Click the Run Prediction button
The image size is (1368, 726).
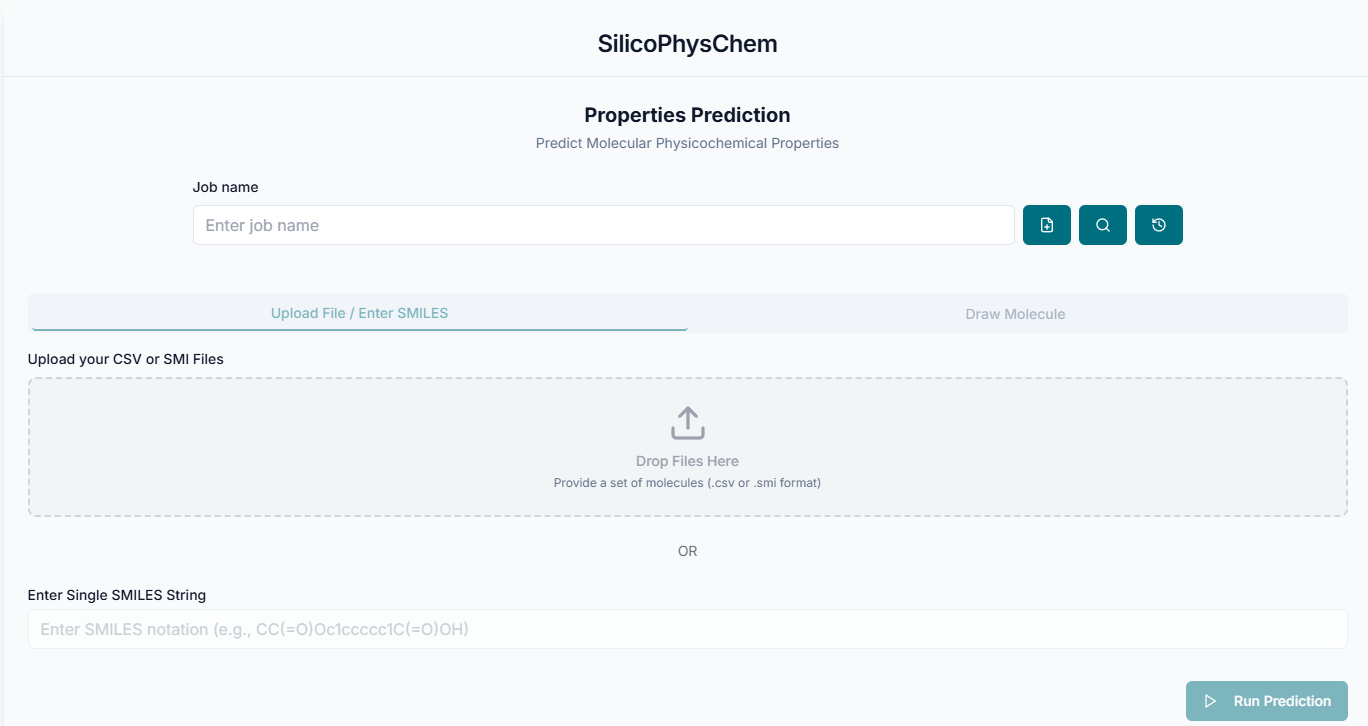tap(1266, 700)
